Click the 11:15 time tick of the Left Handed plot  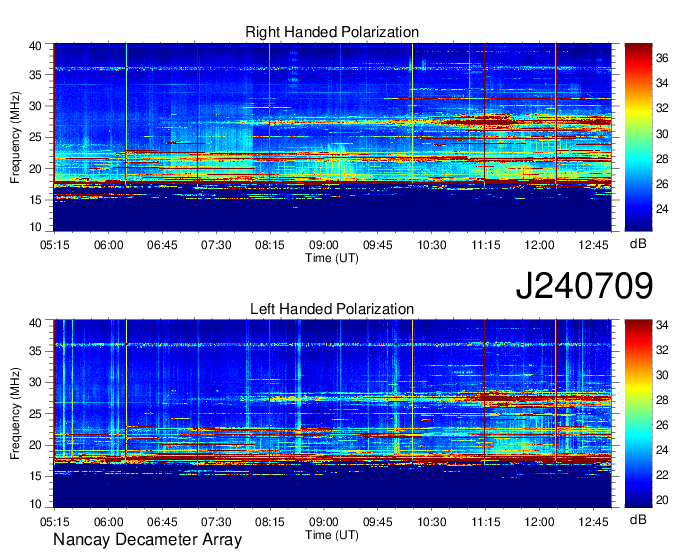point(486,522)
